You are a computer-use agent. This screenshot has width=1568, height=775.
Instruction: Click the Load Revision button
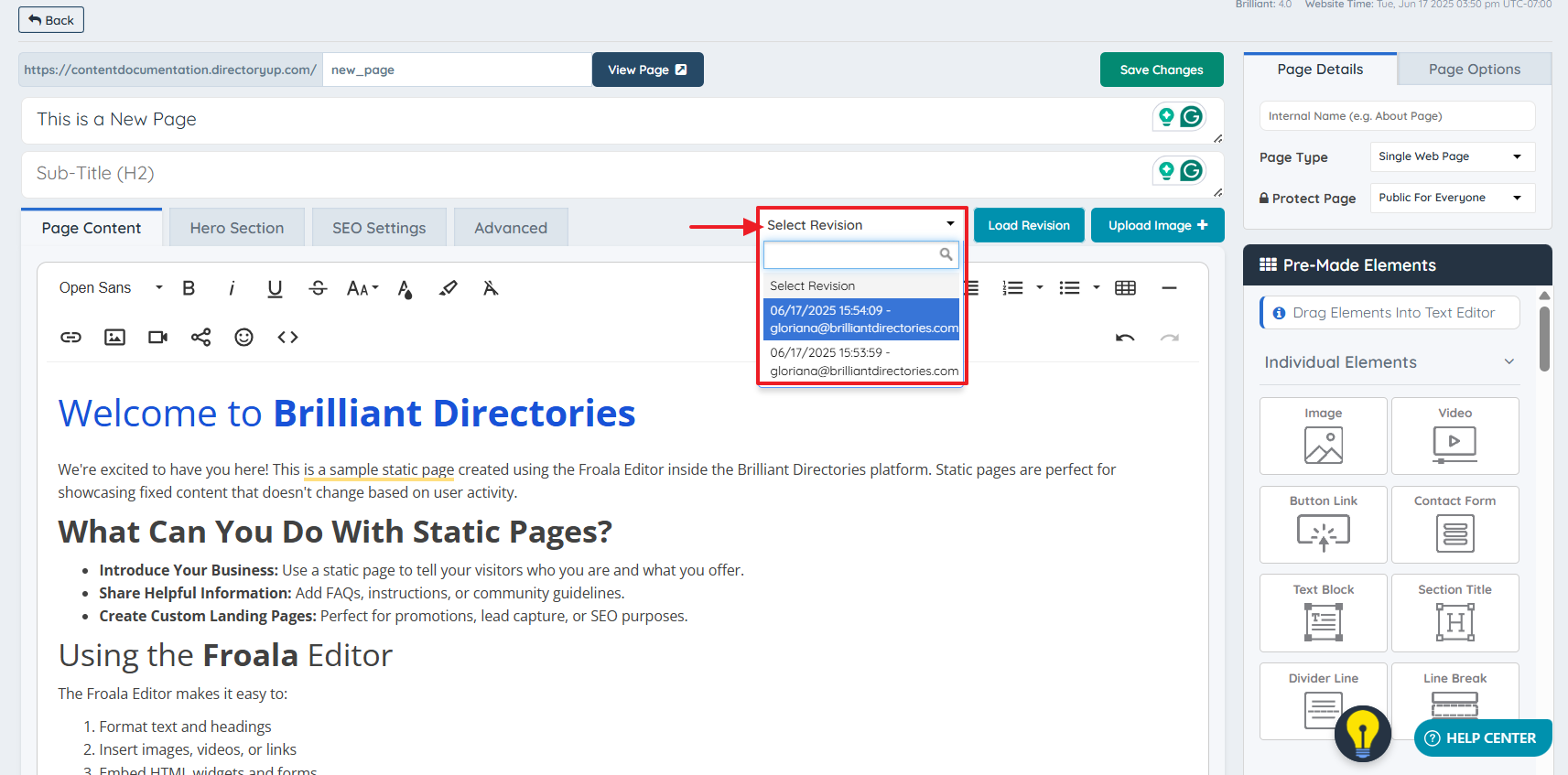tap(1029, 225)
